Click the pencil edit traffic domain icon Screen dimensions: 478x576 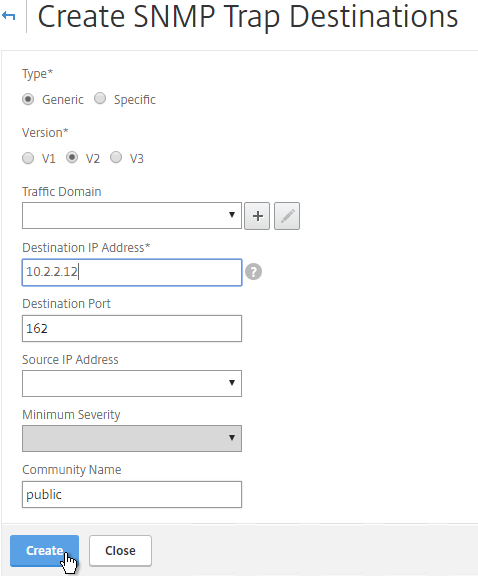pyautogui.click(x=287, y=216)
